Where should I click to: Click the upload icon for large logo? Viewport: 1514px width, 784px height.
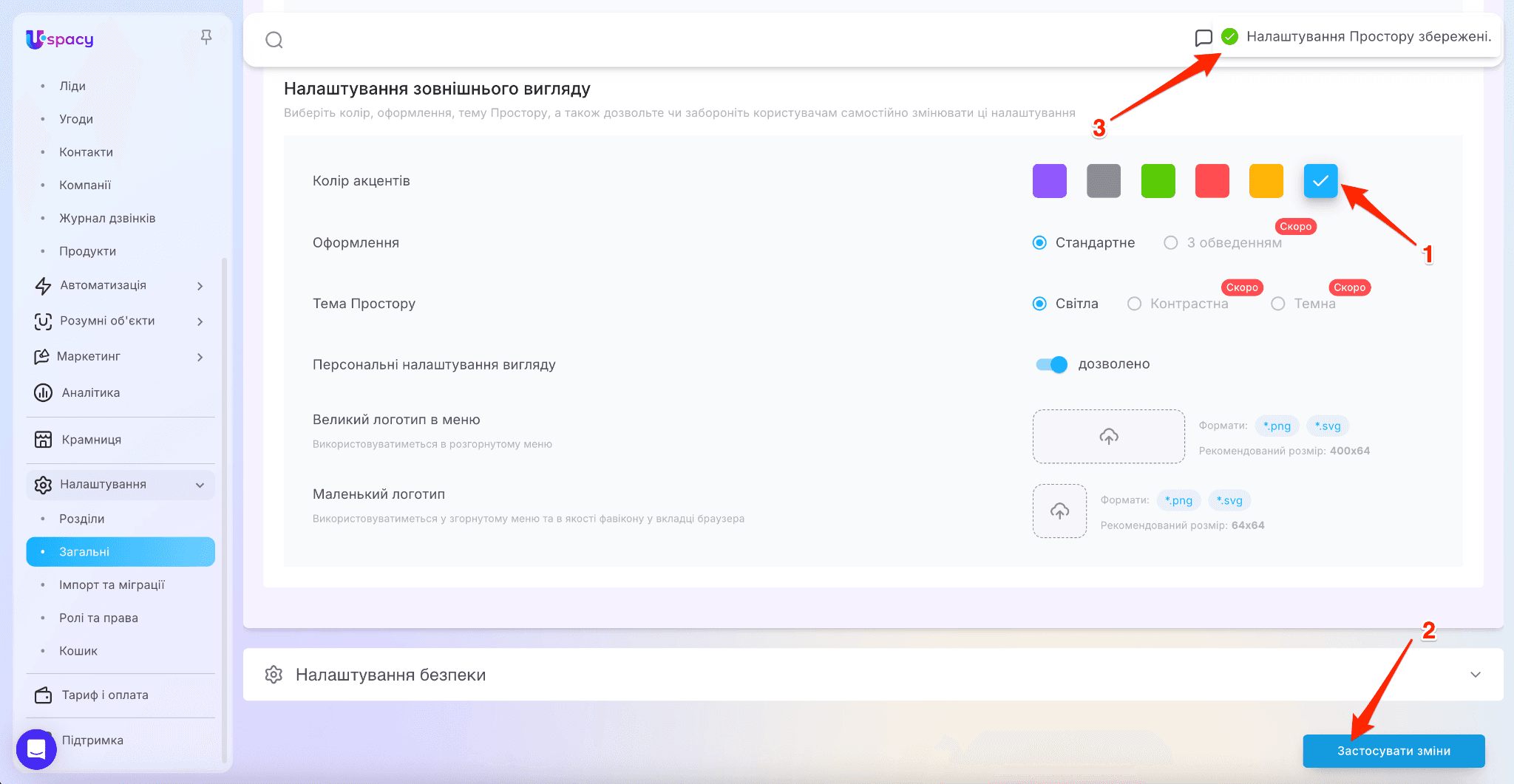coord(1109,437)
